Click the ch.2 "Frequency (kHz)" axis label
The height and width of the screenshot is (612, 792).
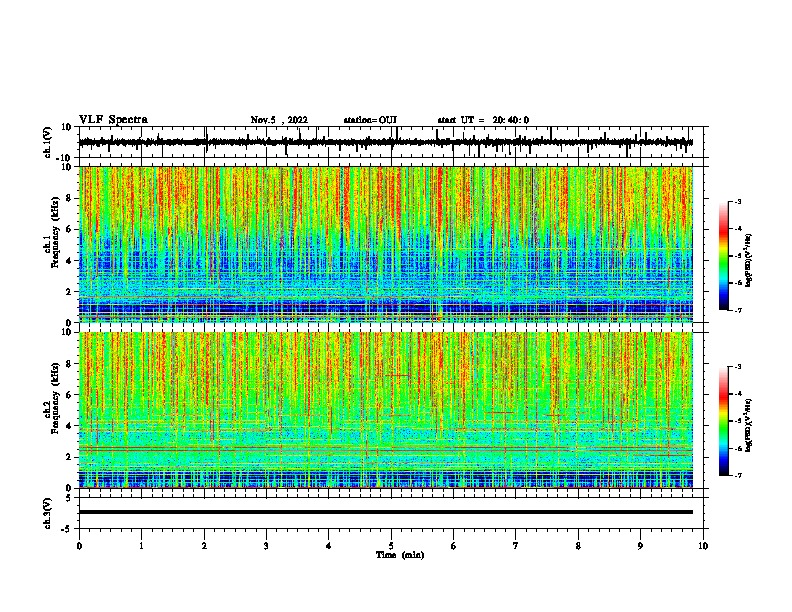(55, 398)
